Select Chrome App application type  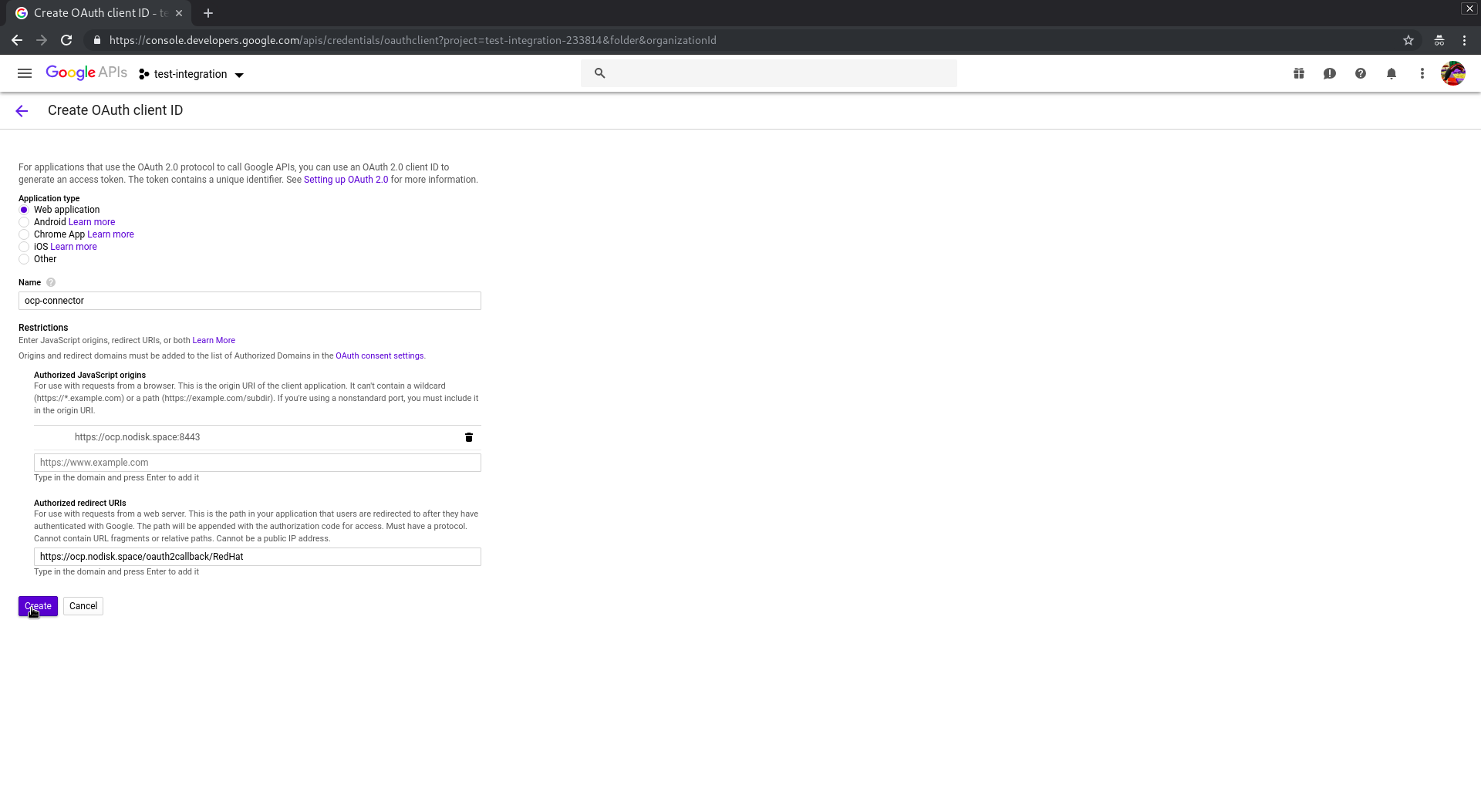click(x=24, y=234)
